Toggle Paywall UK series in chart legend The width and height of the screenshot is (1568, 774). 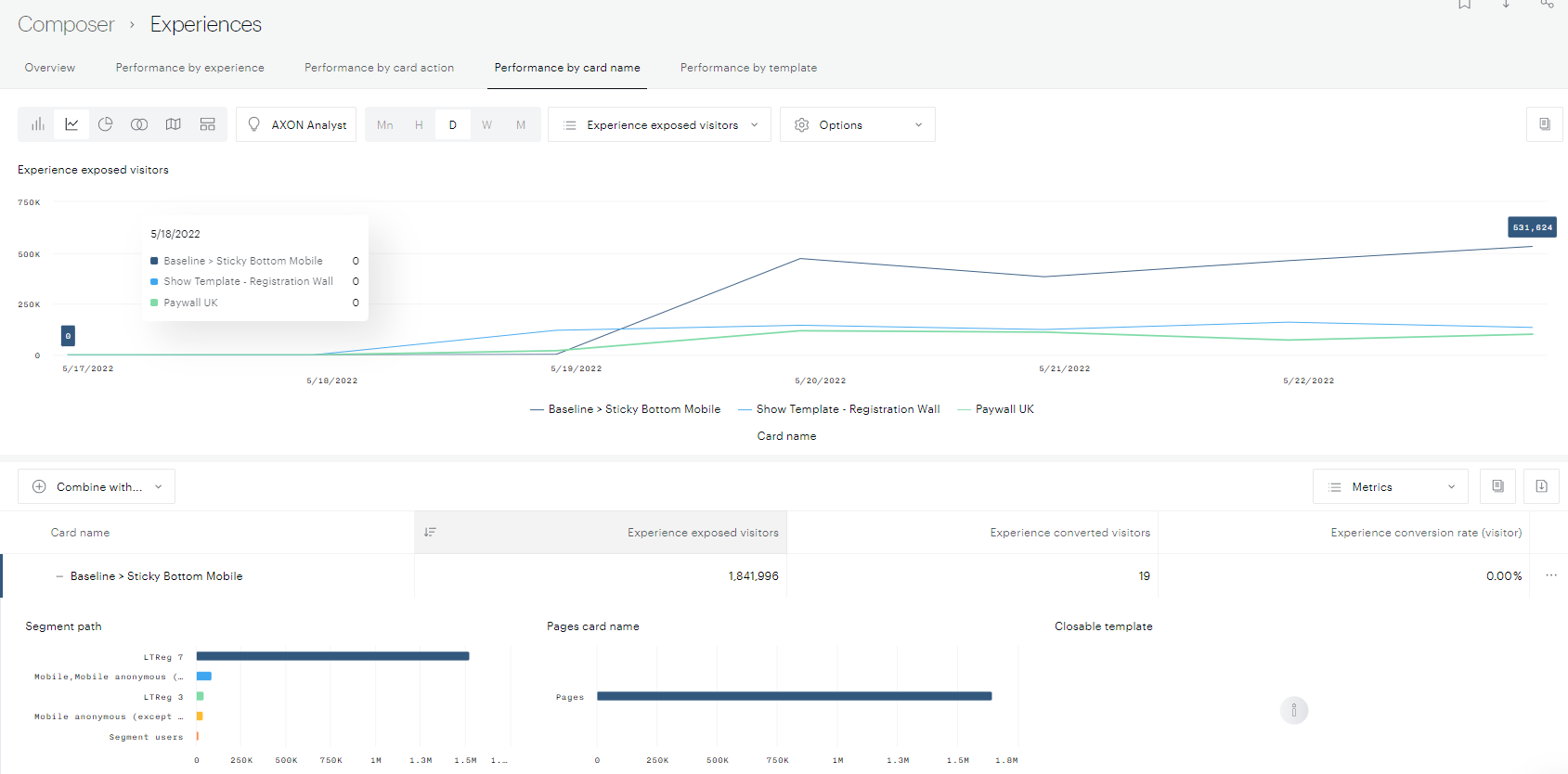click(1004, 409)
